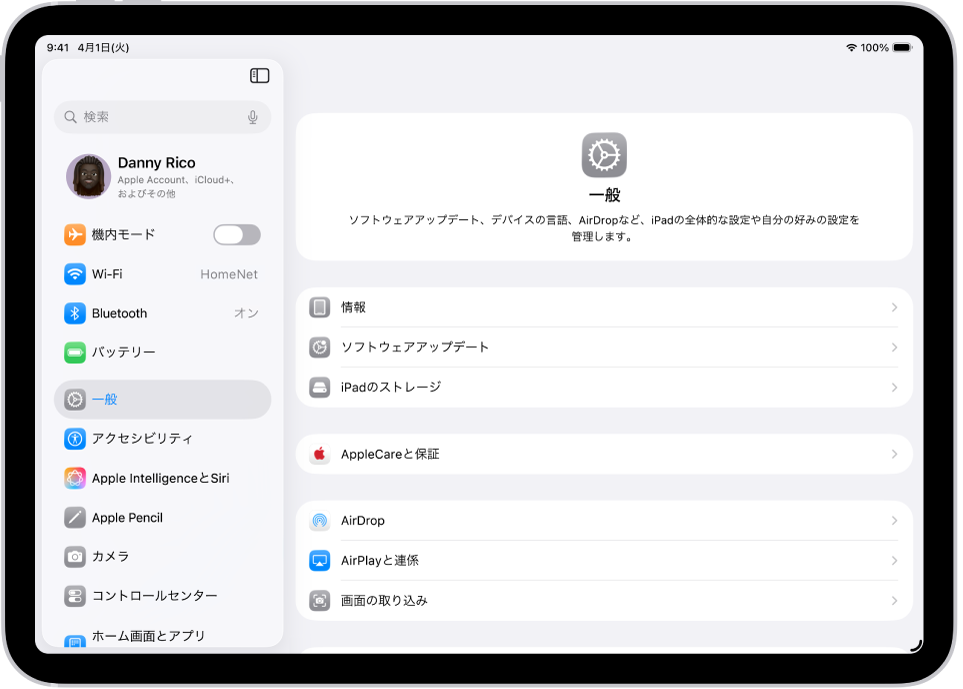963x689 pixels.
Task: Click the Apple Pencil sidebar icon
Action: point(75,517)
